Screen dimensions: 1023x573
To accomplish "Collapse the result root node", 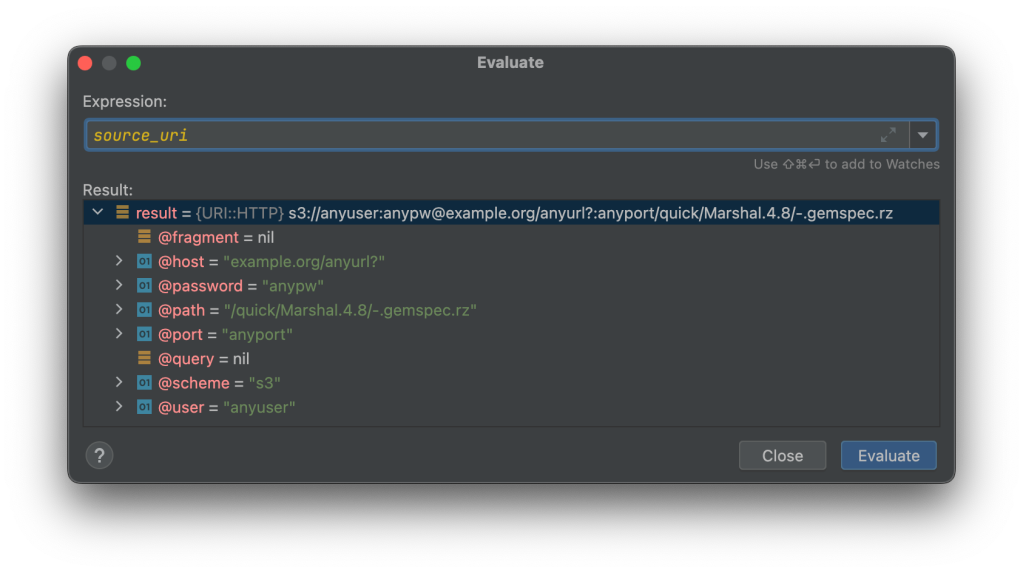I will coord(98,212).
